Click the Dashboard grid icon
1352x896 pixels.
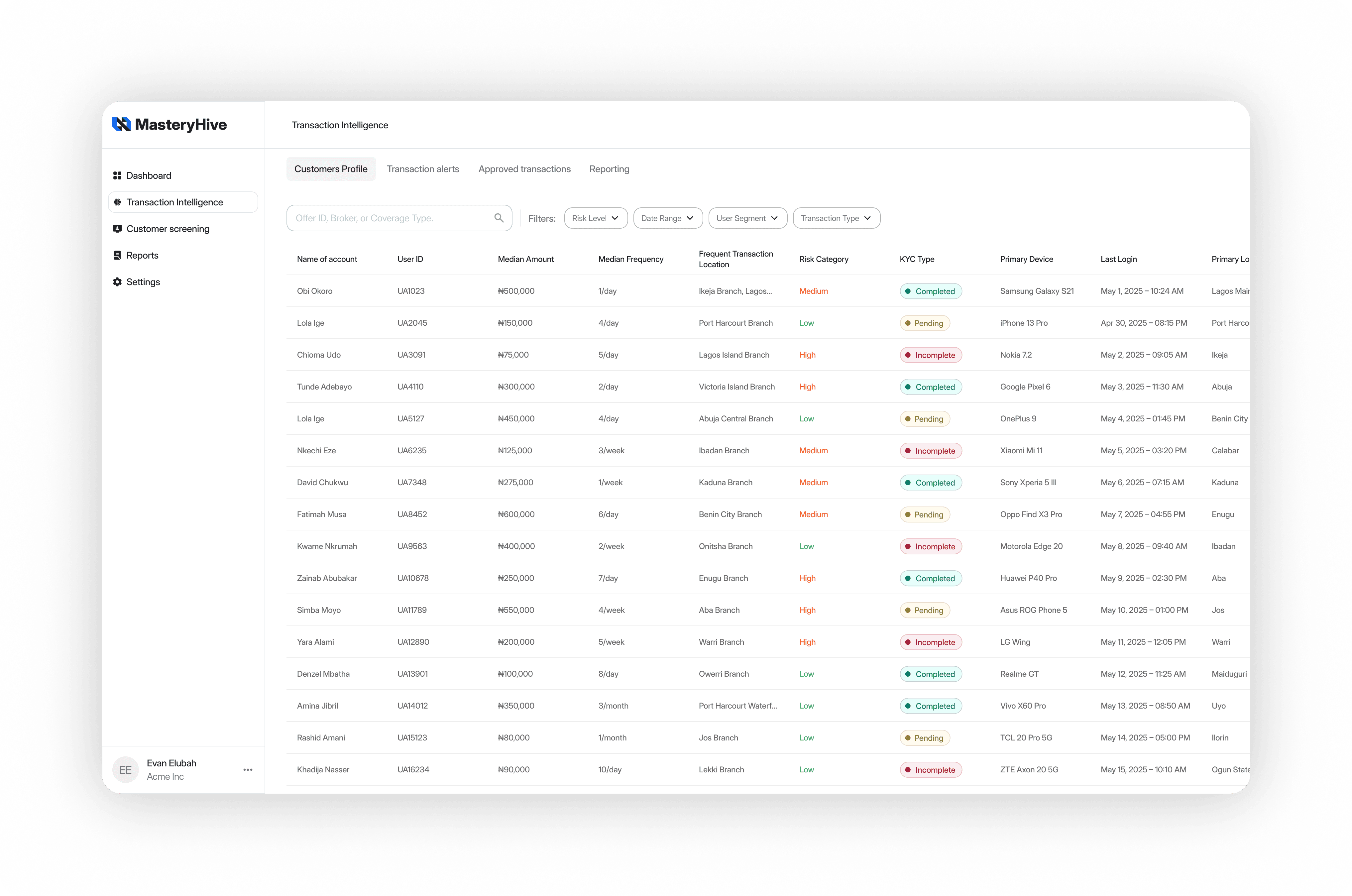coord(117,175)
